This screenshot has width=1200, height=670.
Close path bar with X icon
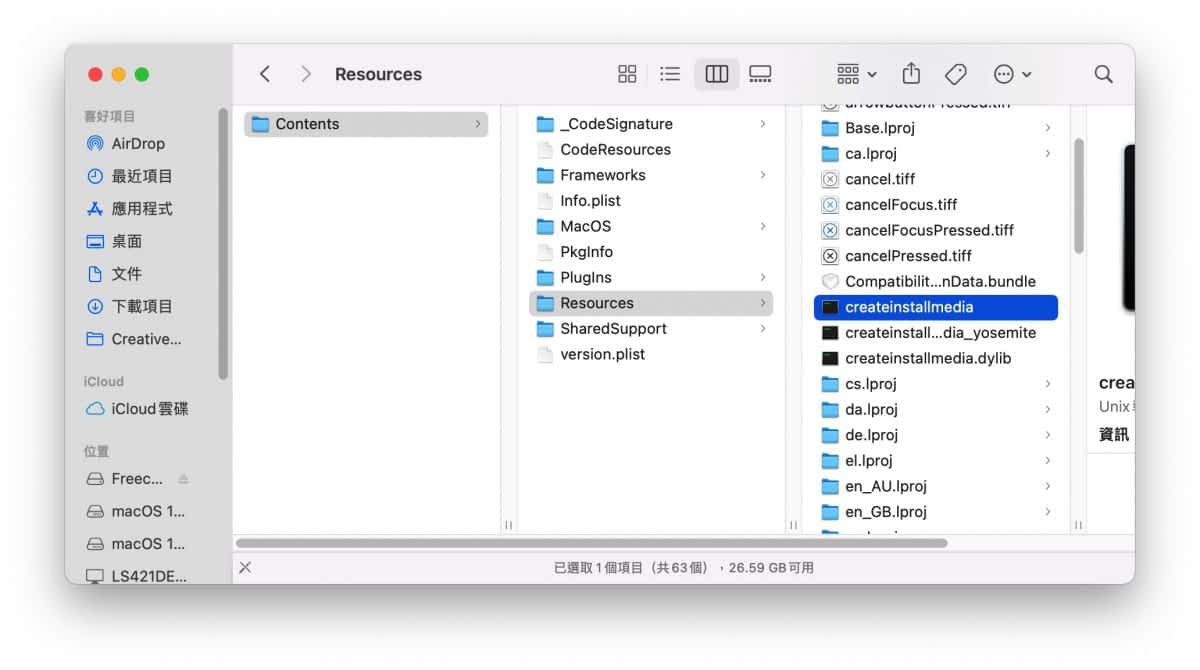(245, 567)
